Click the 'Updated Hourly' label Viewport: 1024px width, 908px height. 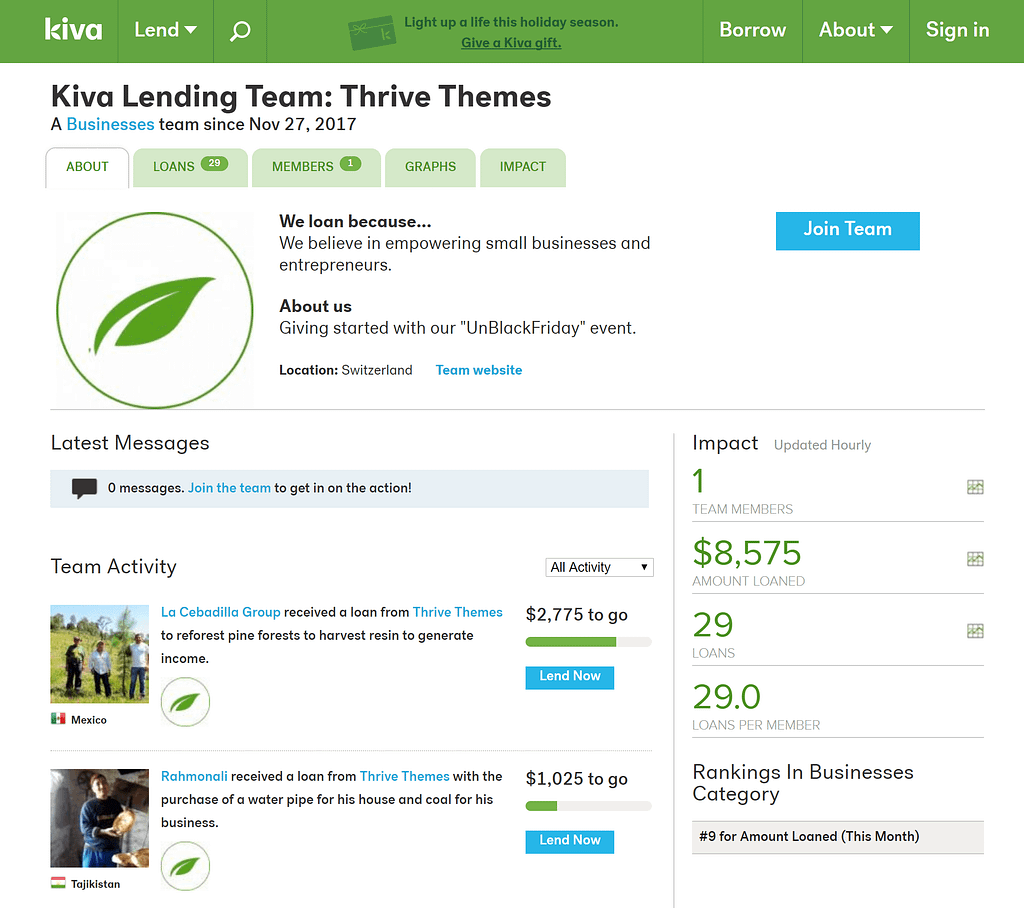pos(822,445)
